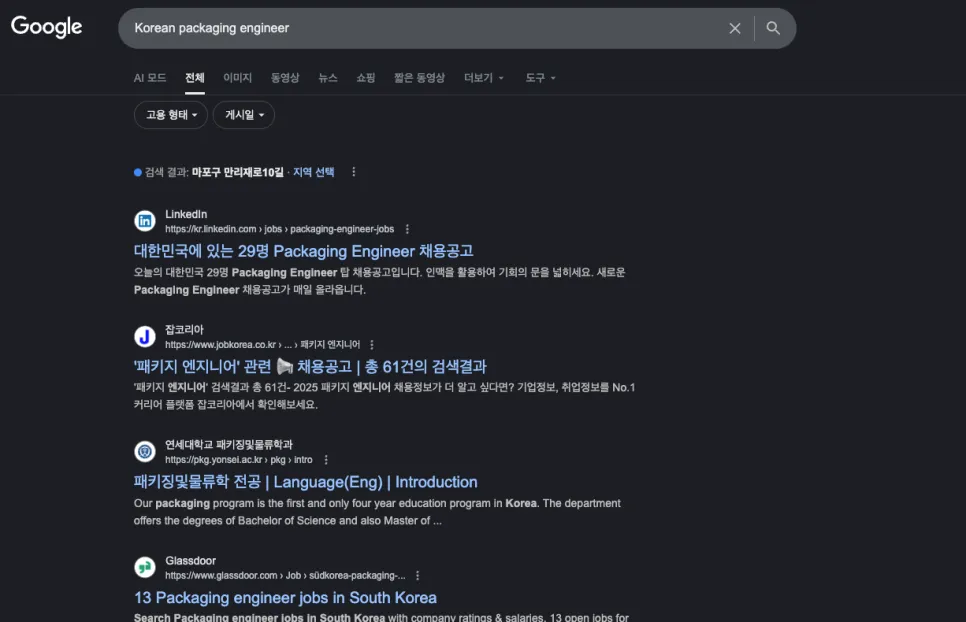Viewport: 966px width, 622px height.
Task: Click the pkg.yonsei.ac.kr breadcrumb URL
Action: [x=238, y=460]
